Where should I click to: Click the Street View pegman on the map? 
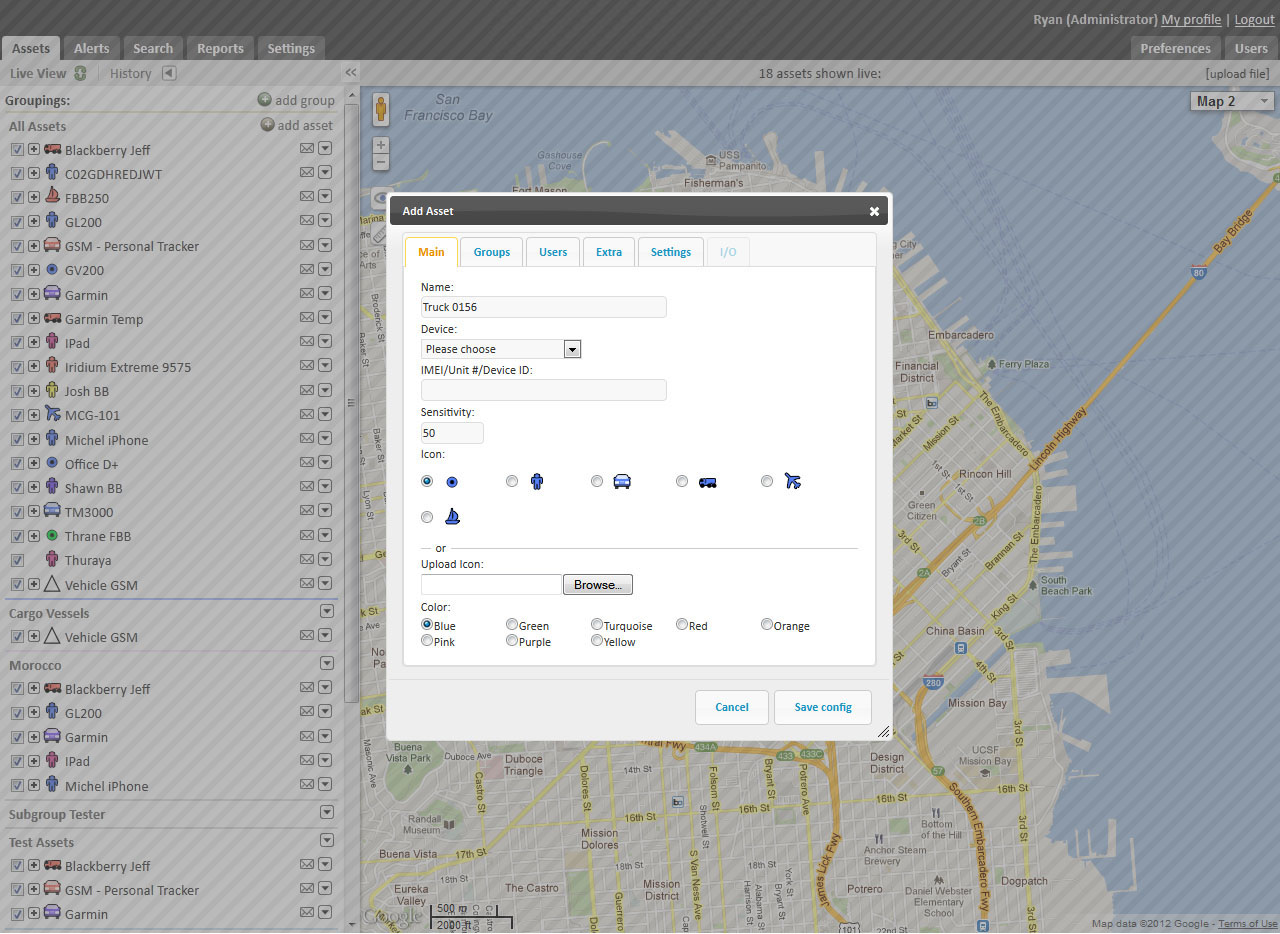(381, 109)
